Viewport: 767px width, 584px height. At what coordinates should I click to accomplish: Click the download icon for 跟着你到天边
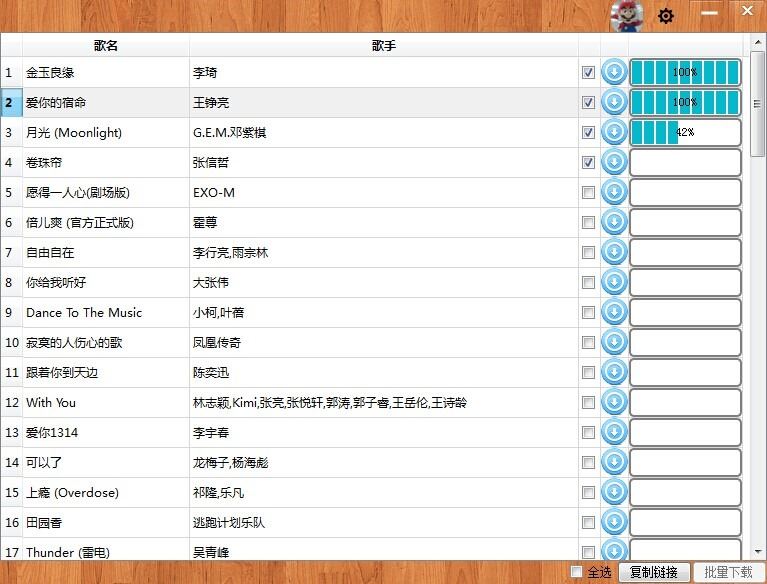tap(614, 372)
